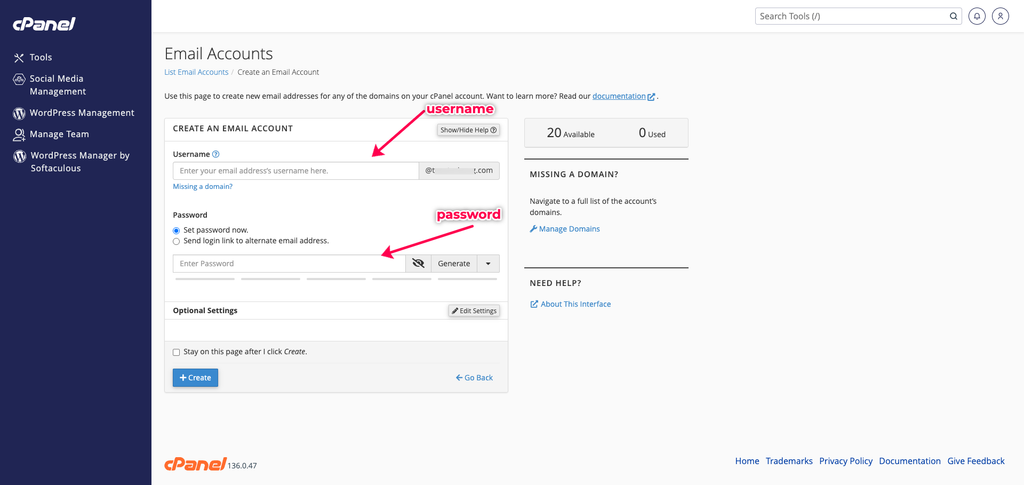
Task: Click the WordPress Manager by Softaculous icon
Action: [19, 156]
